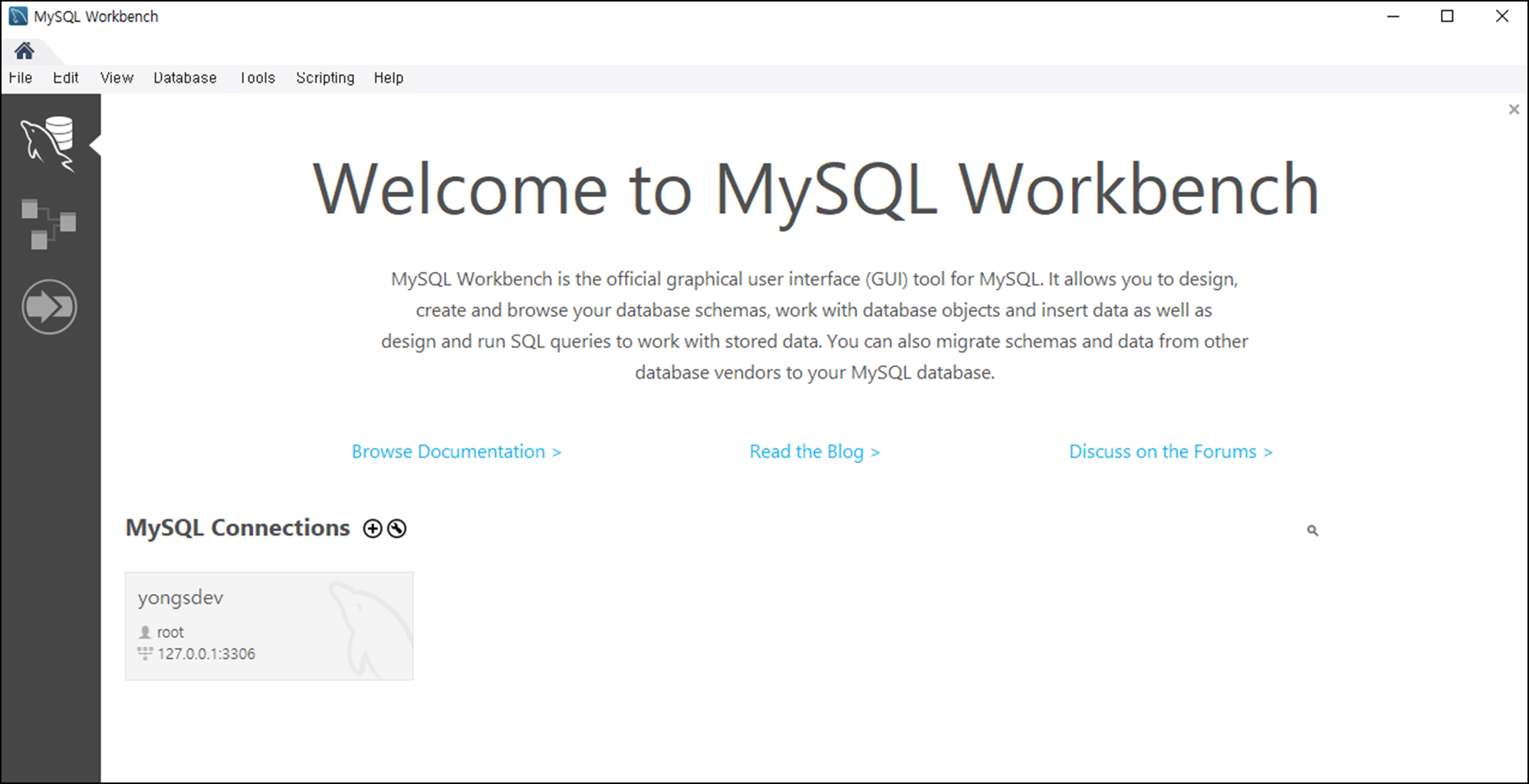
Task: Open the yongsdev connection tile
Action: tap(269, 625)
